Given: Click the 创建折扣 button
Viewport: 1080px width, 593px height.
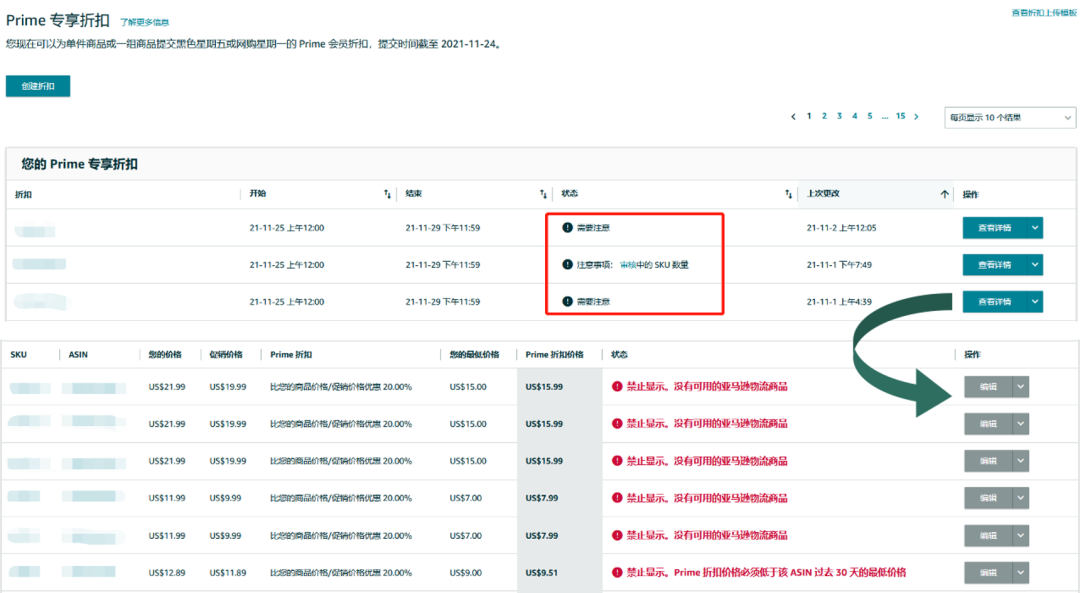Looking at the screenshot, I should [x=38, y=87].
